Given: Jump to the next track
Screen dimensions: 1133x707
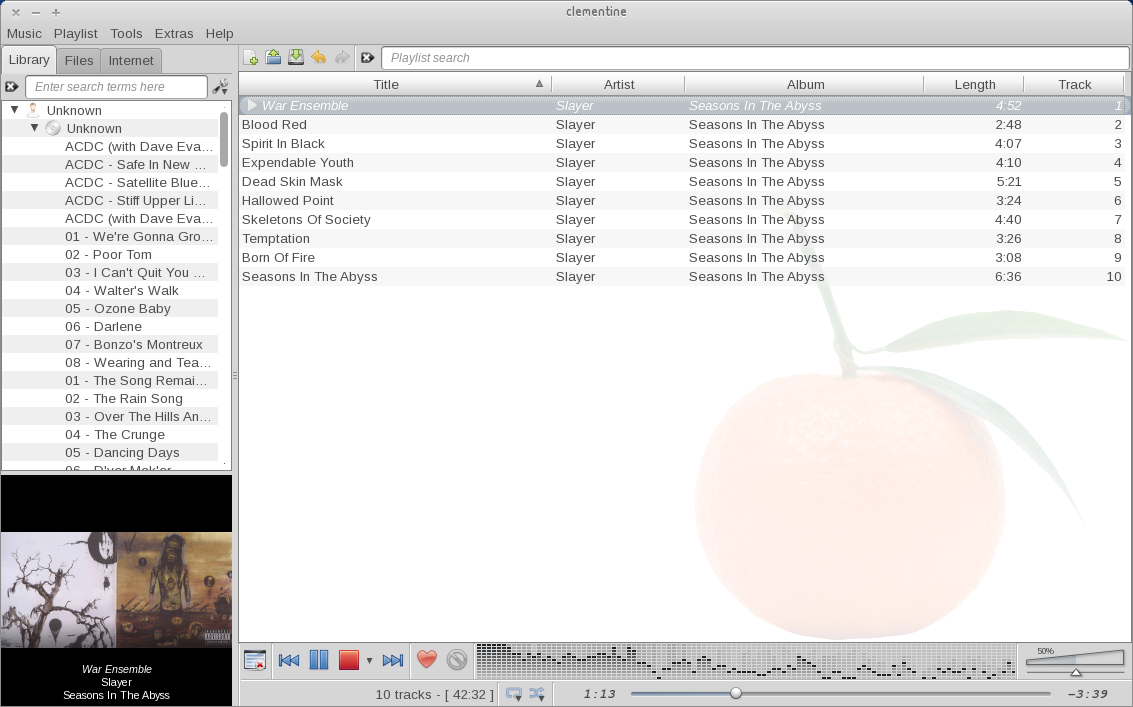Looking at the screenshot, I should 393,660.
